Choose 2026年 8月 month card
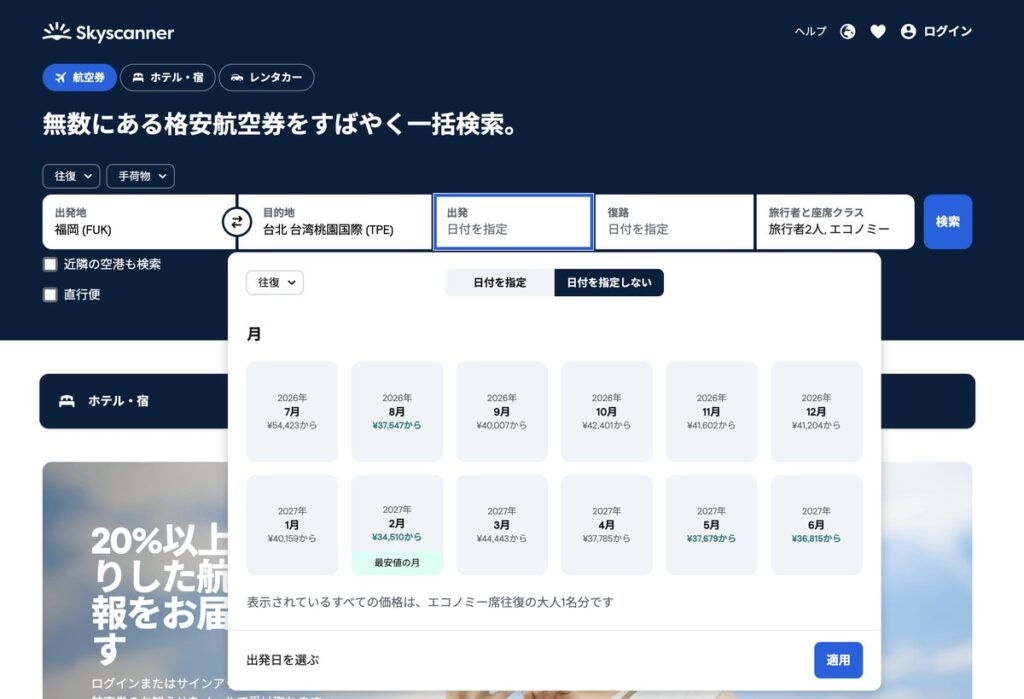 (397, 412)
